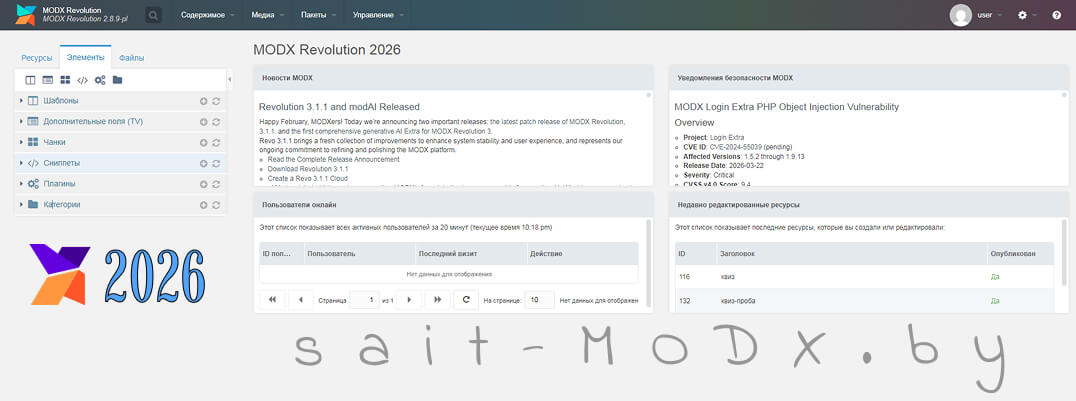The width and height of the screenshot is (1076, 401).
Task: Open the Содержимое menu
Action: 208,15
